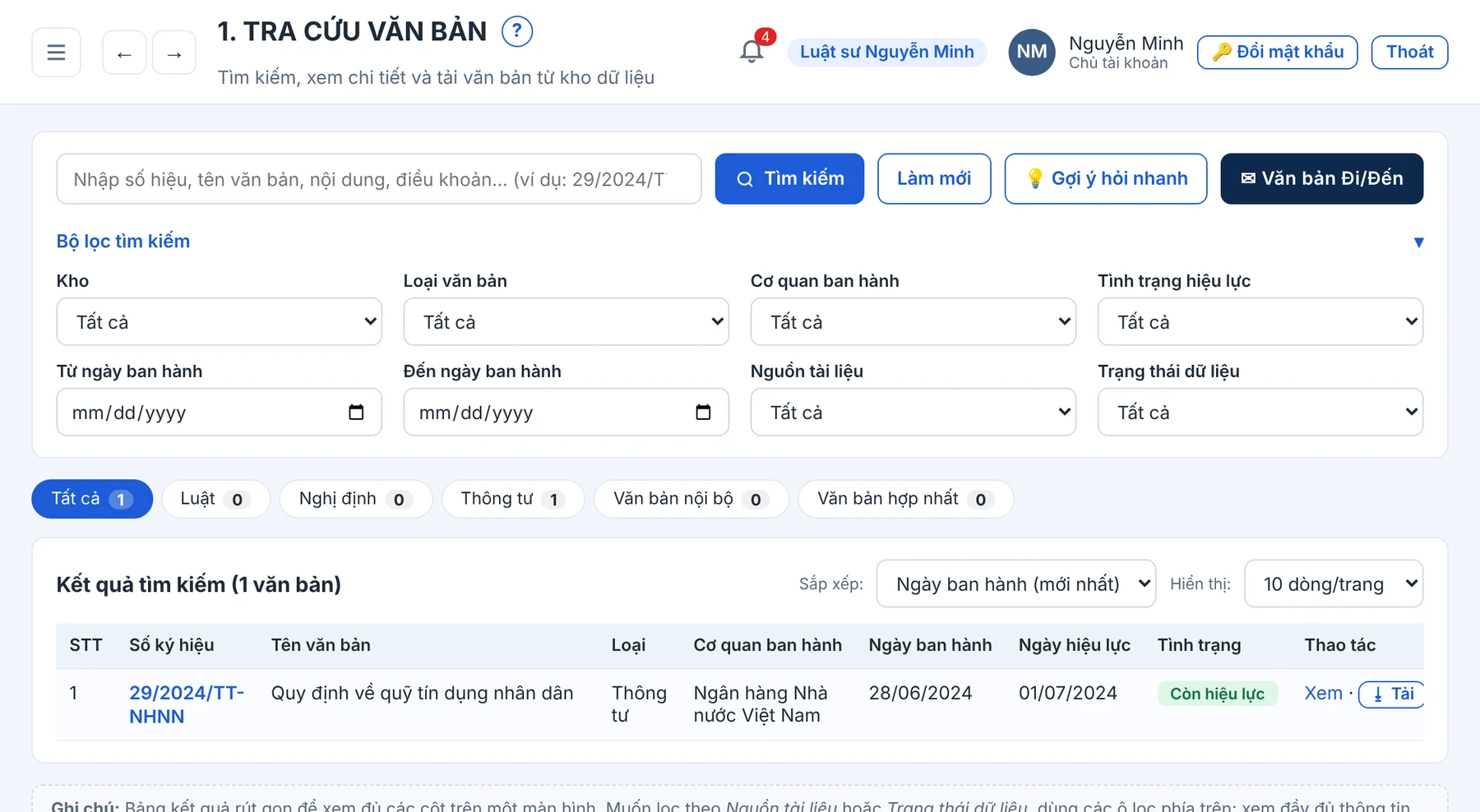Go back with the left arrow button
The height and width of the screenshot is (812, 1480).
pyautogui.click(x=124, y=53)
